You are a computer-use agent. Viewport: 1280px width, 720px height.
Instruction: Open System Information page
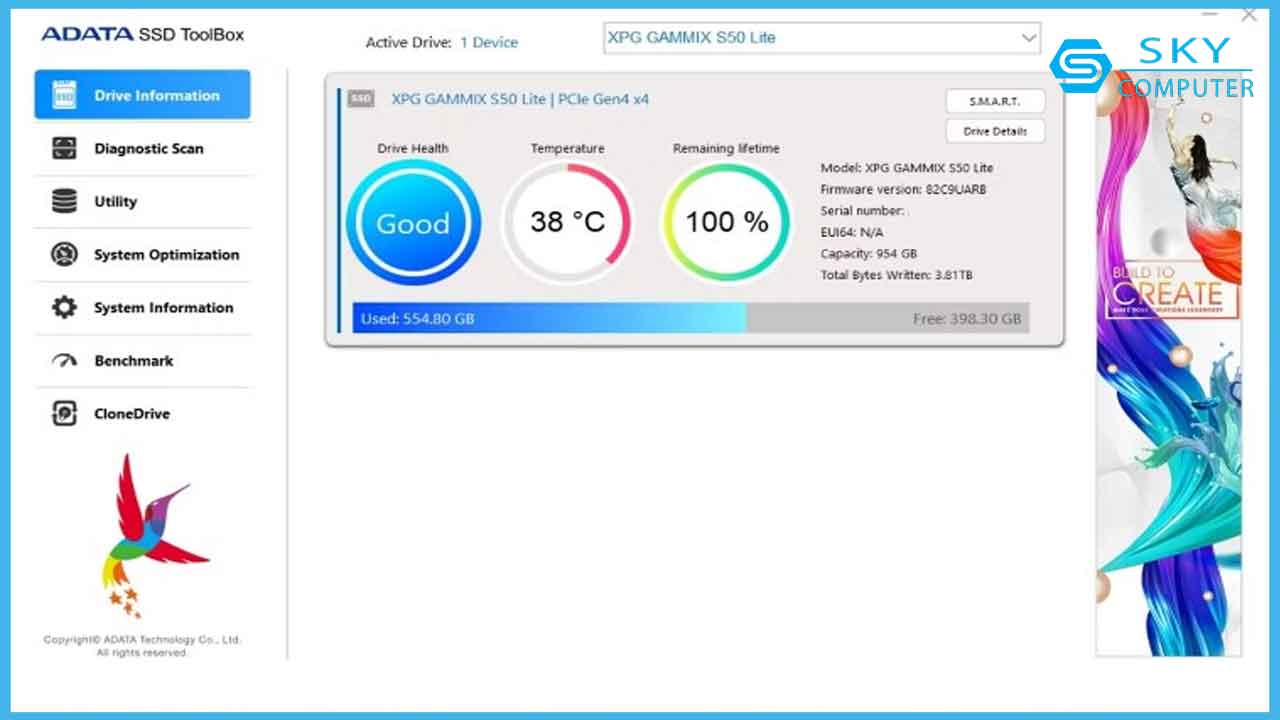click(142, 307)
